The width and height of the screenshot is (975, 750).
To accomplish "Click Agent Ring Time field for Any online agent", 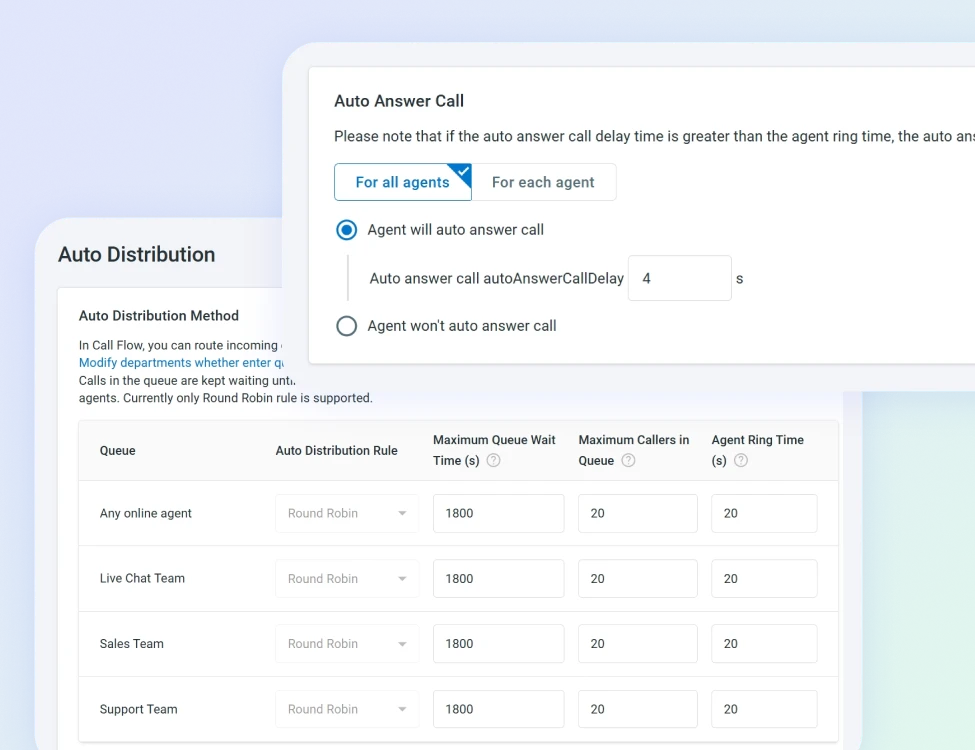I will coord(764,513).
